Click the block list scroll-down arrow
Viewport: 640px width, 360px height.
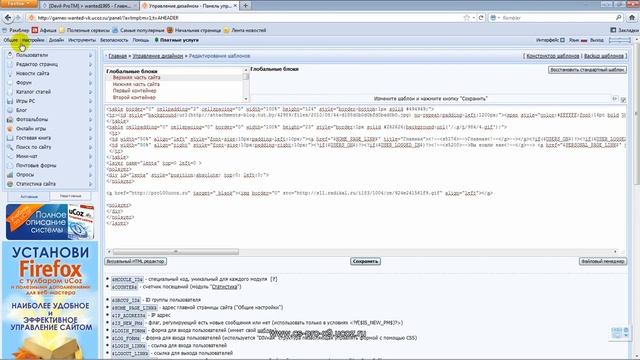pyautogui.click(x=246, y=99)
